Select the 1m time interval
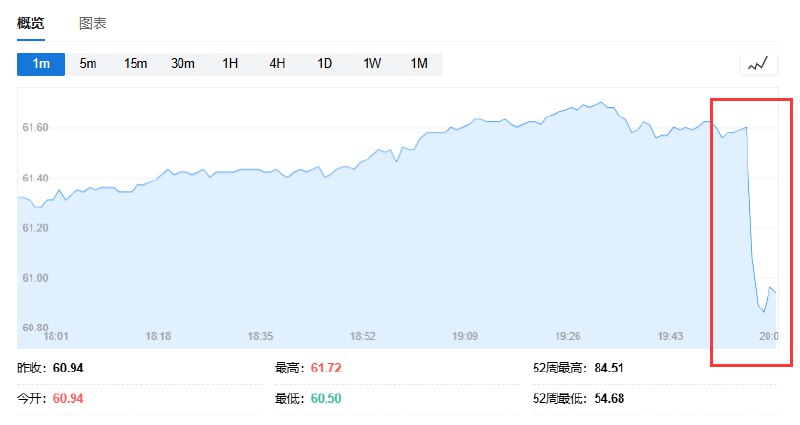Viewport: 800px width, 425px height. (x=41, y=64)
